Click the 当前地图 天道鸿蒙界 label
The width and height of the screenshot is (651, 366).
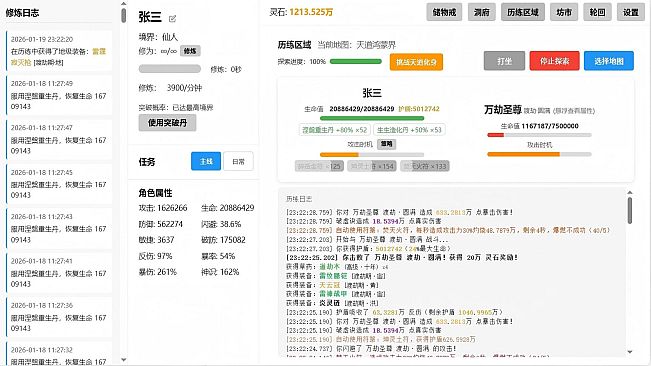[x=356, y=45]
